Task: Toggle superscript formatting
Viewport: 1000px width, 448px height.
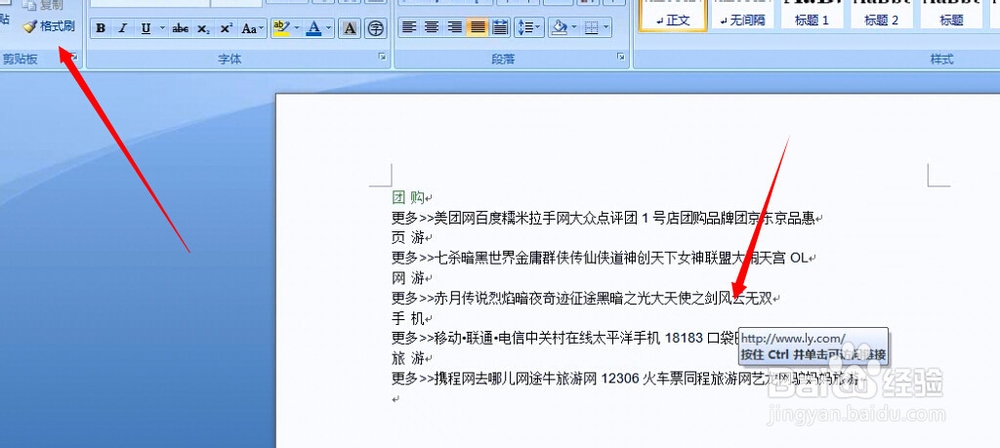Action: (226, 28)
